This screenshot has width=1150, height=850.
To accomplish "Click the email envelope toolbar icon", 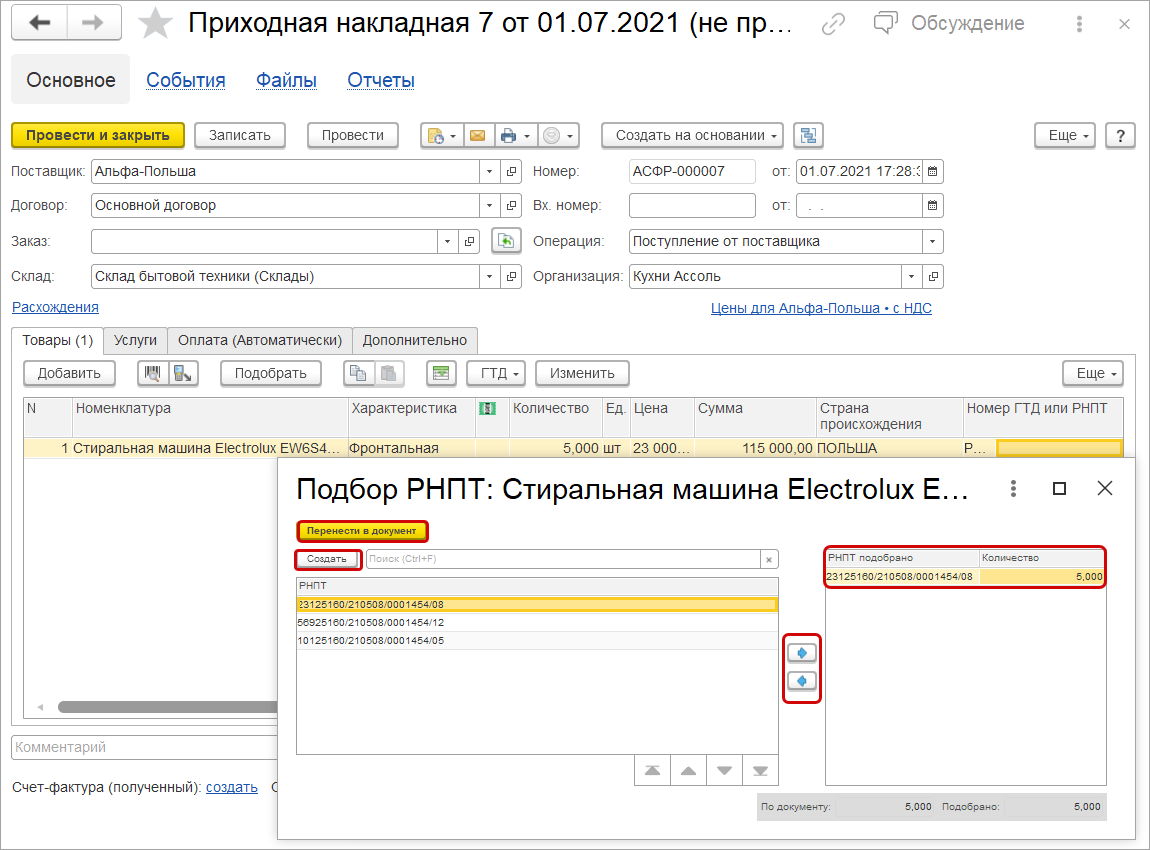I will coord(477,136).
